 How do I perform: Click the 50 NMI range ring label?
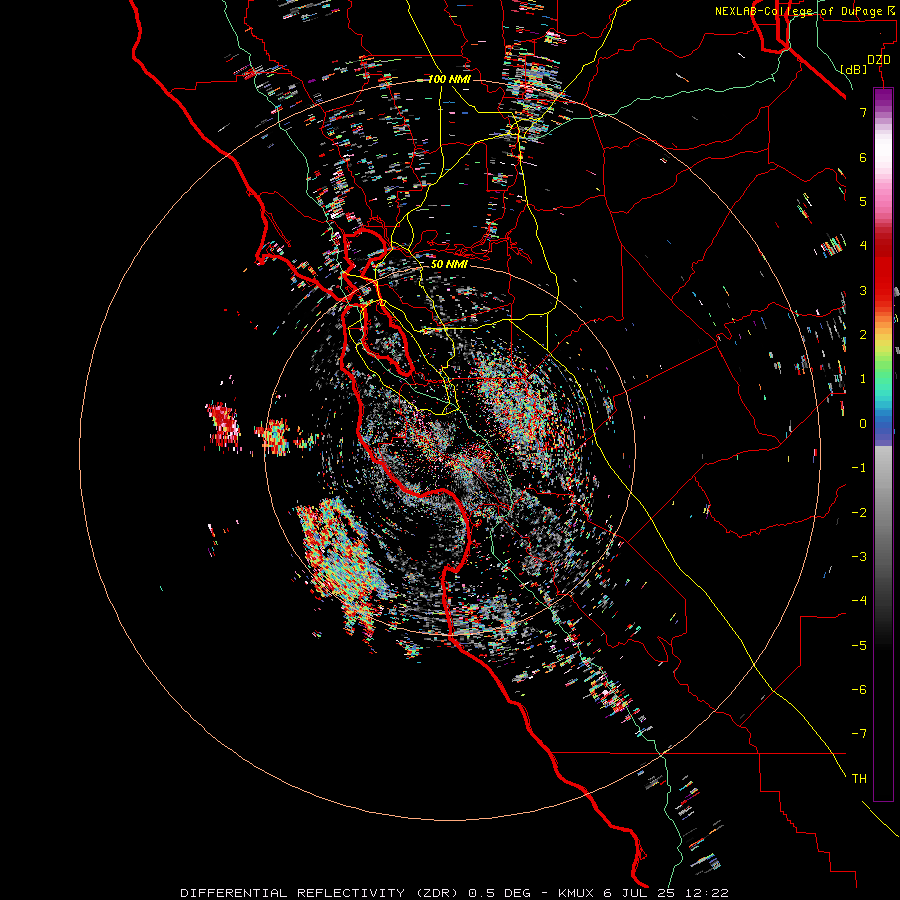point(449,264)
